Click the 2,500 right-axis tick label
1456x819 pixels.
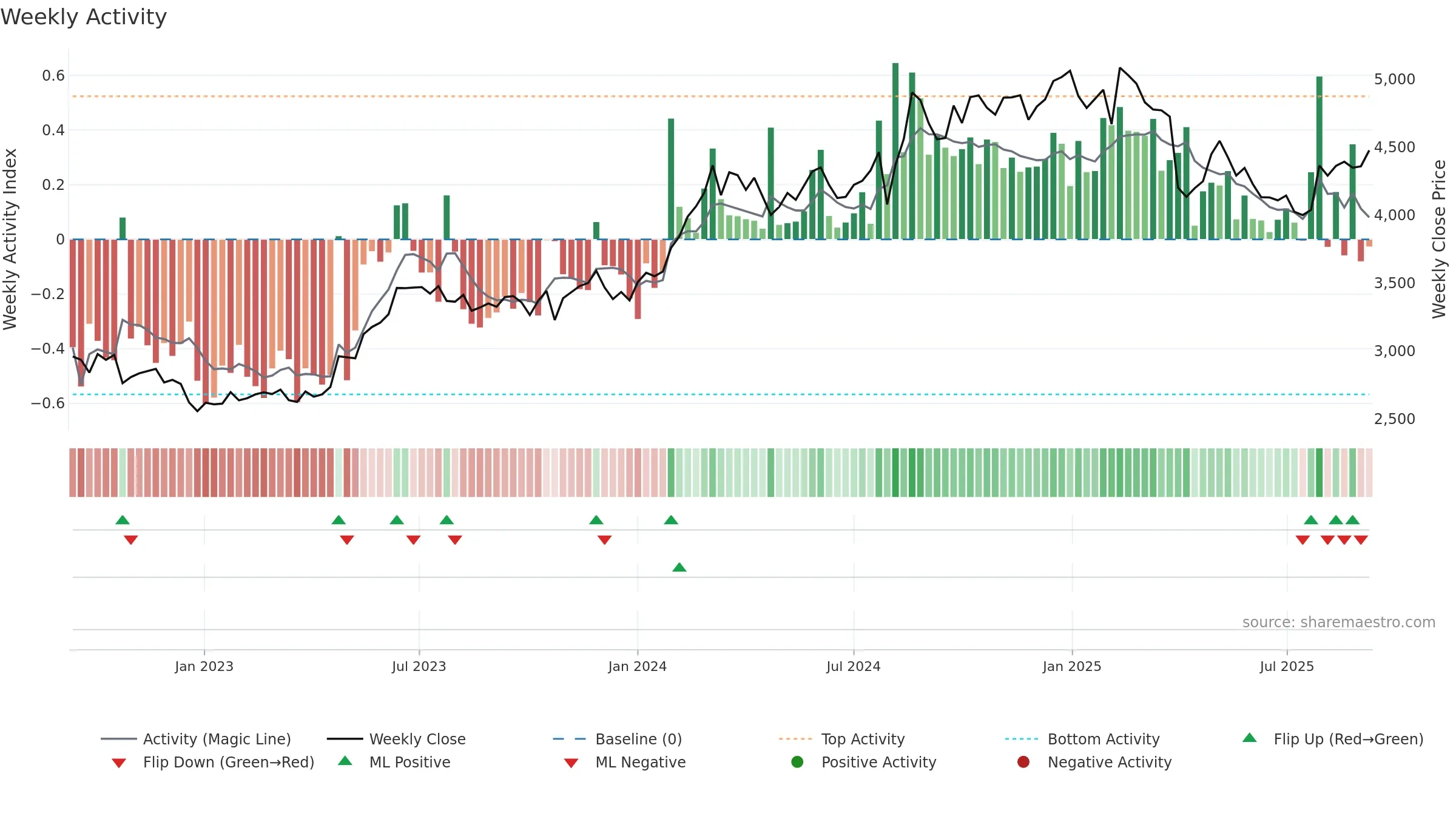tap(1395, 419)
